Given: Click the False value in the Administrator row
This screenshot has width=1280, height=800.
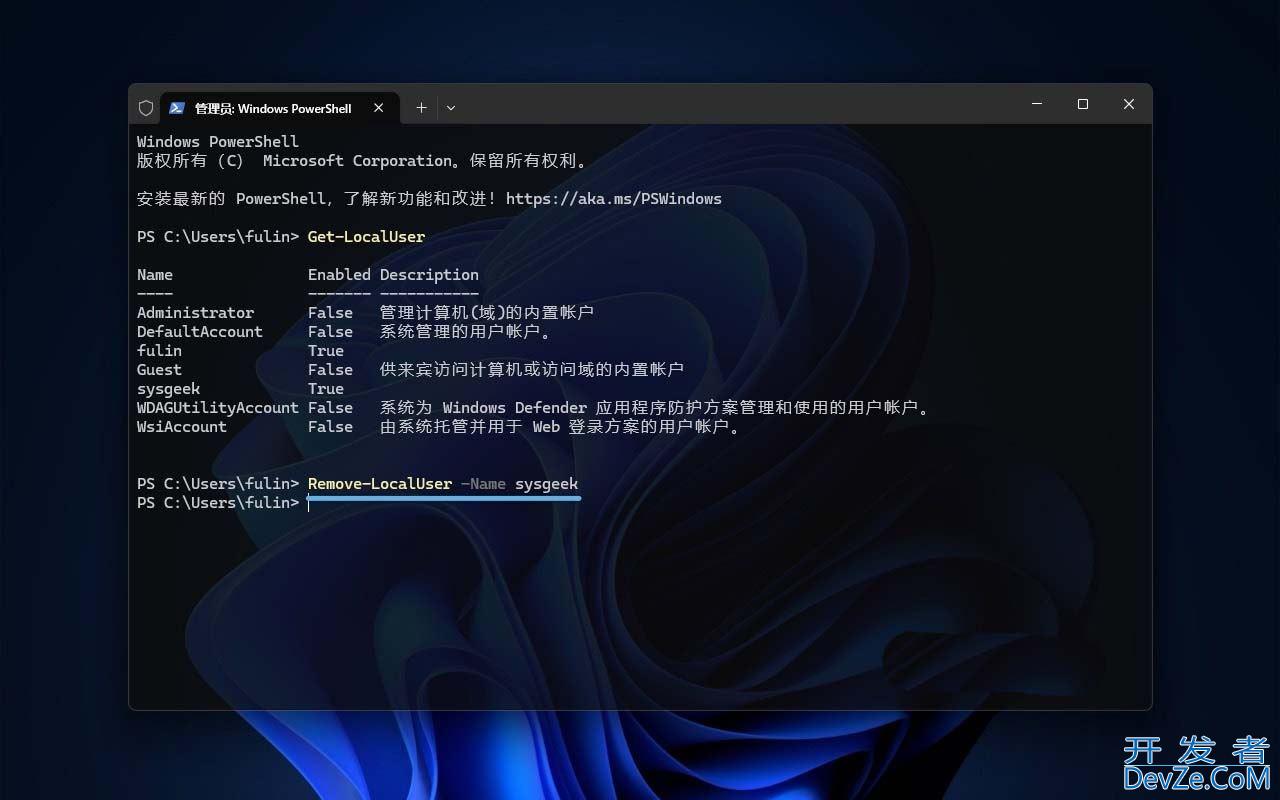Looking at the screenshot, I should (331, 312).
